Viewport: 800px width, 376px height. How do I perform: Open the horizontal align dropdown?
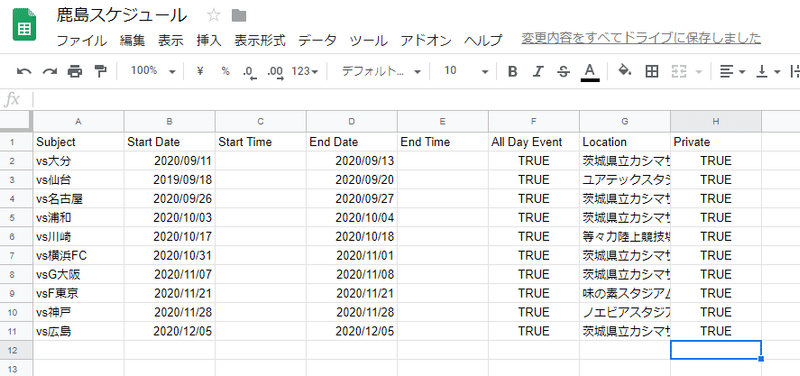pyautogui.click(x=732, y=72)
